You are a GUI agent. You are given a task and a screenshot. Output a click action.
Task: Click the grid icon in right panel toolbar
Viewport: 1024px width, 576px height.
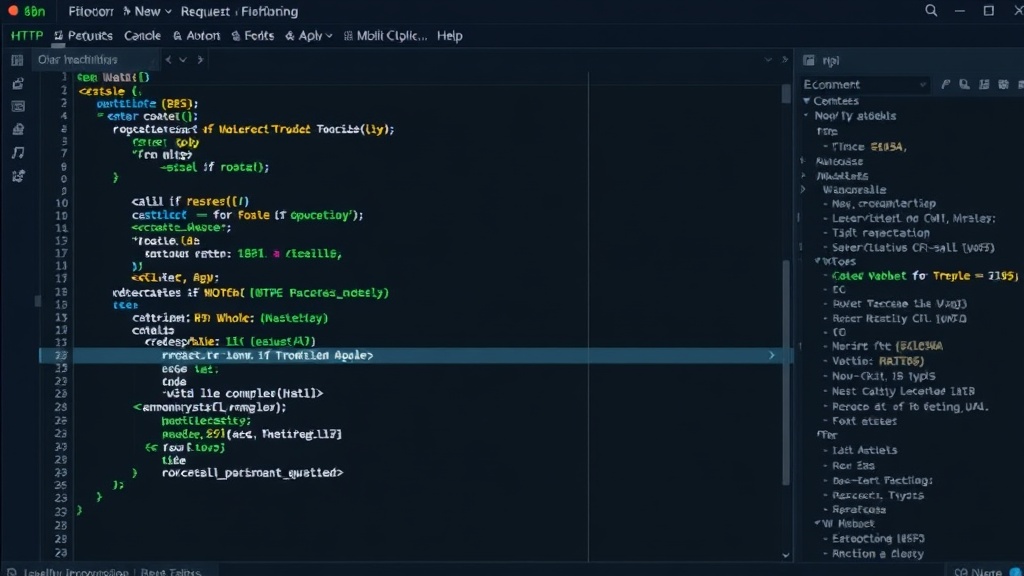(1004, 84)
